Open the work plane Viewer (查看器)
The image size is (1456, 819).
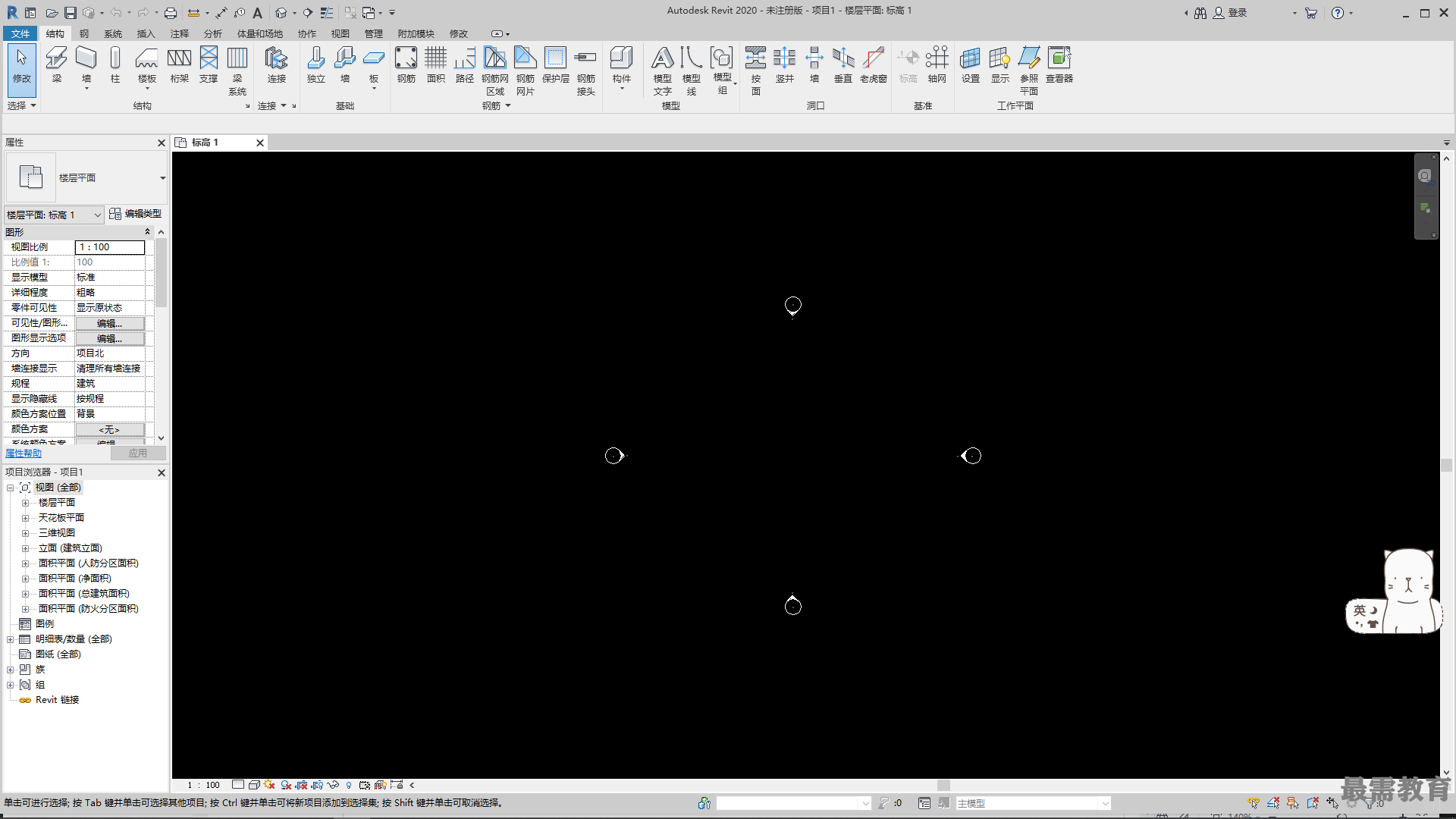[x=1059, y=64]
